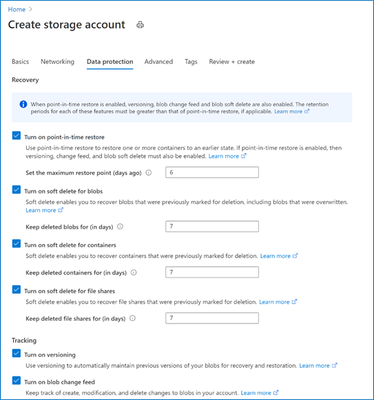
Task: Click info icon next to Keep deleted file shares
Action: pos(132,318)
